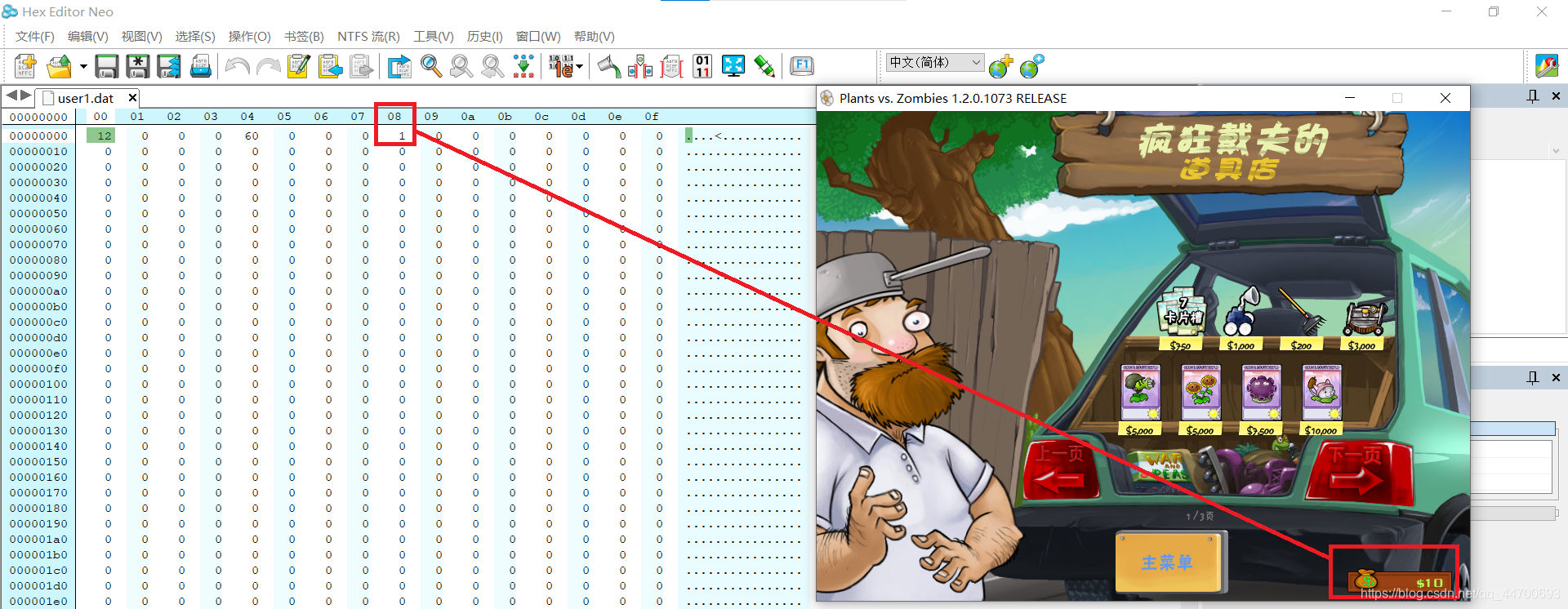
Task: Click the green highlighter pen icon
Action: 764,66
